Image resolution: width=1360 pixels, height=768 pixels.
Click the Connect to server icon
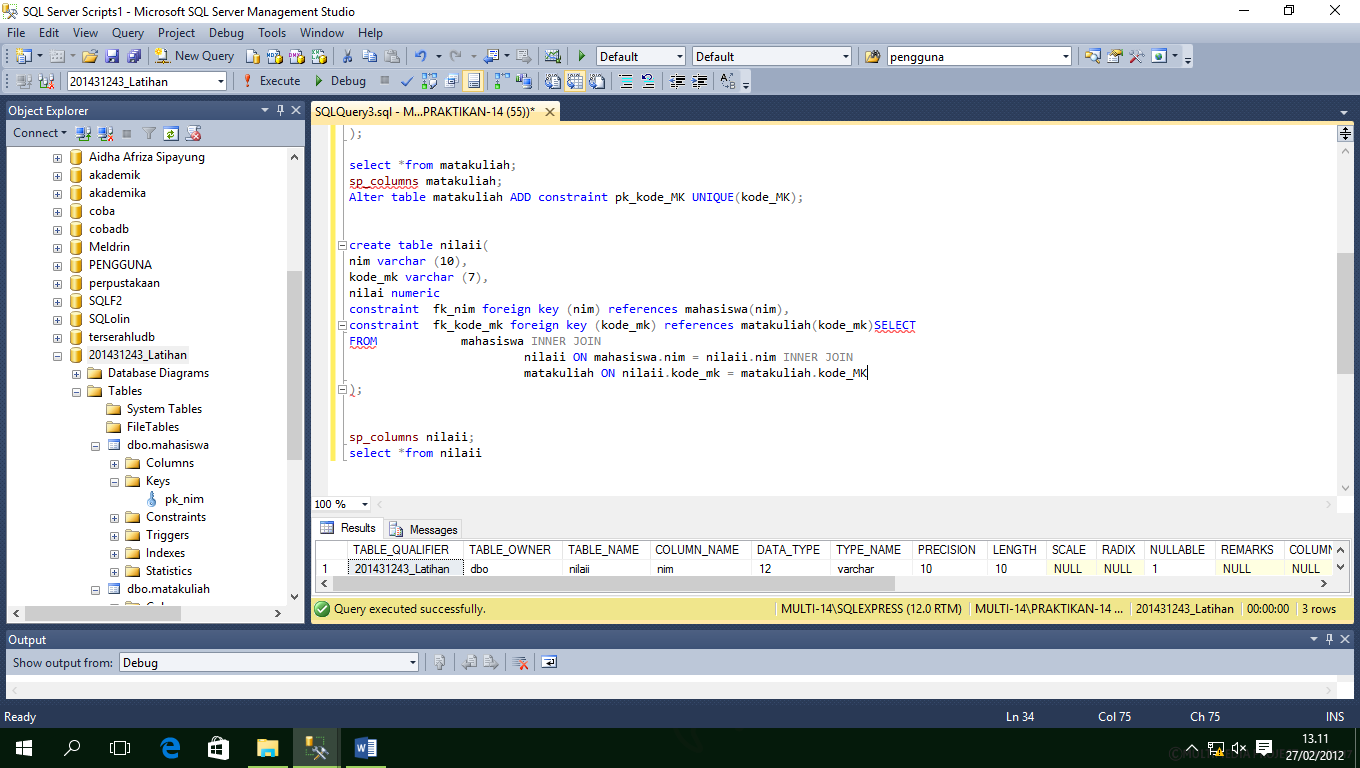83,132
